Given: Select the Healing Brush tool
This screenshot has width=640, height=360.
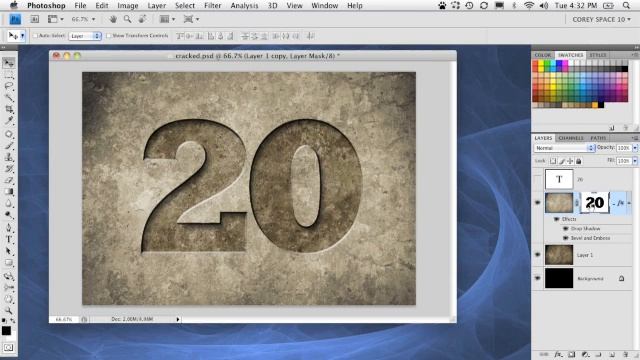Looking at the screenshot, I should [x=9, y=134].
